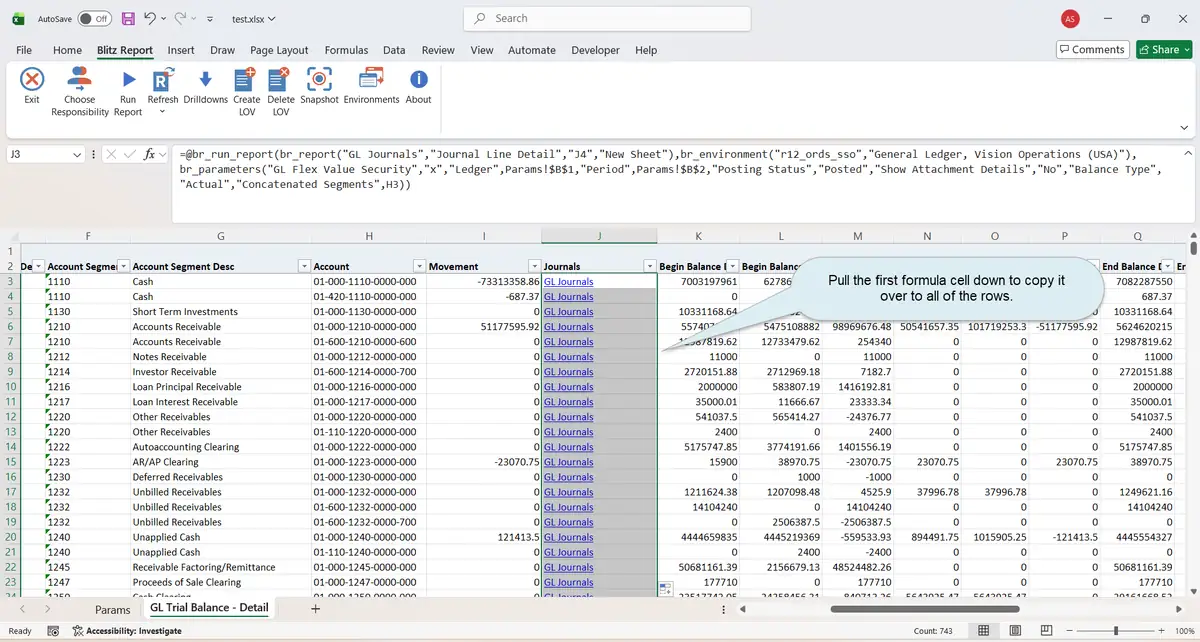Expand the Refresh dropdown arrow
This screenshot has width=1200, height=642.
tap(162, 111)
